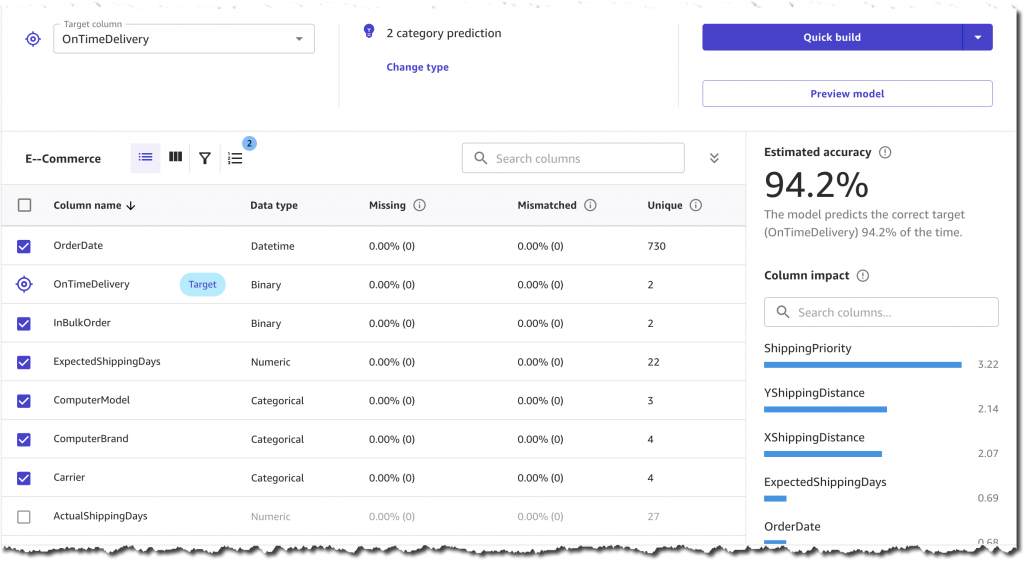1024x561 pixels.
Task: Click the Change type link
Action: click(x=417, y=67)
